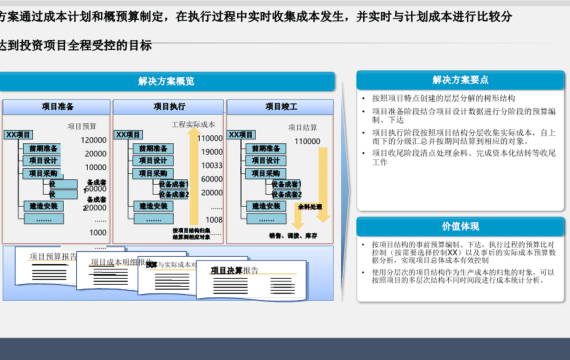Open the 项目预算报告 document thumbnail
This screenshot has width=570, height=360.
pyautogui.click(x=45, y=266)
